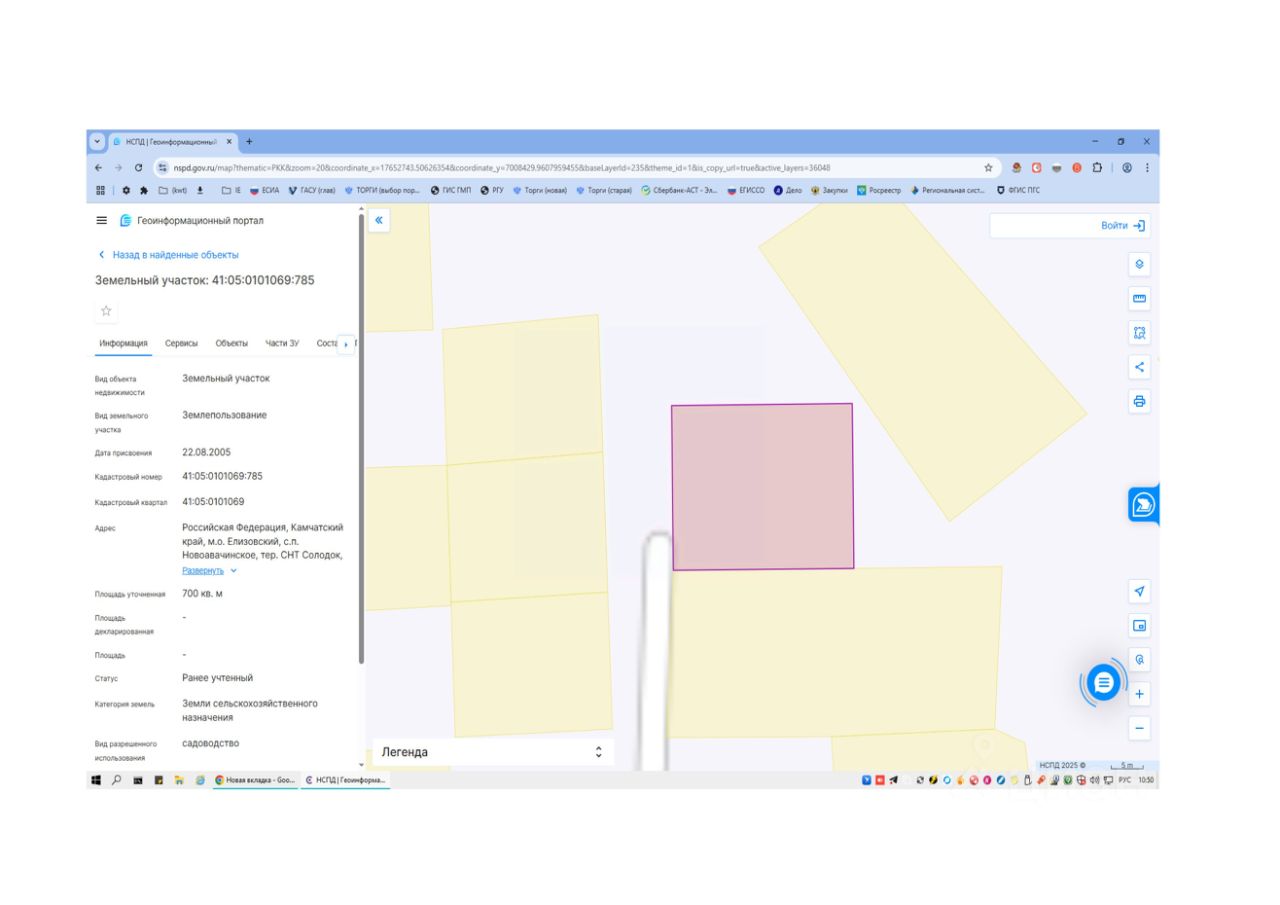Viewport: 1280px width, 905px height.
Task: Switch to Новая вкладка taskbar window
Action: pyautogui.click(x=255, y=780)
